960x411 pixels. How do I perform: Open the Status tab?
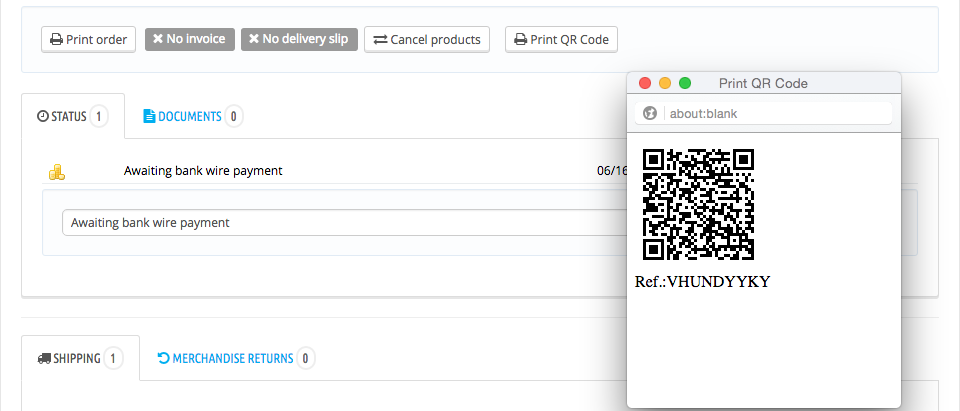point(73,116)
